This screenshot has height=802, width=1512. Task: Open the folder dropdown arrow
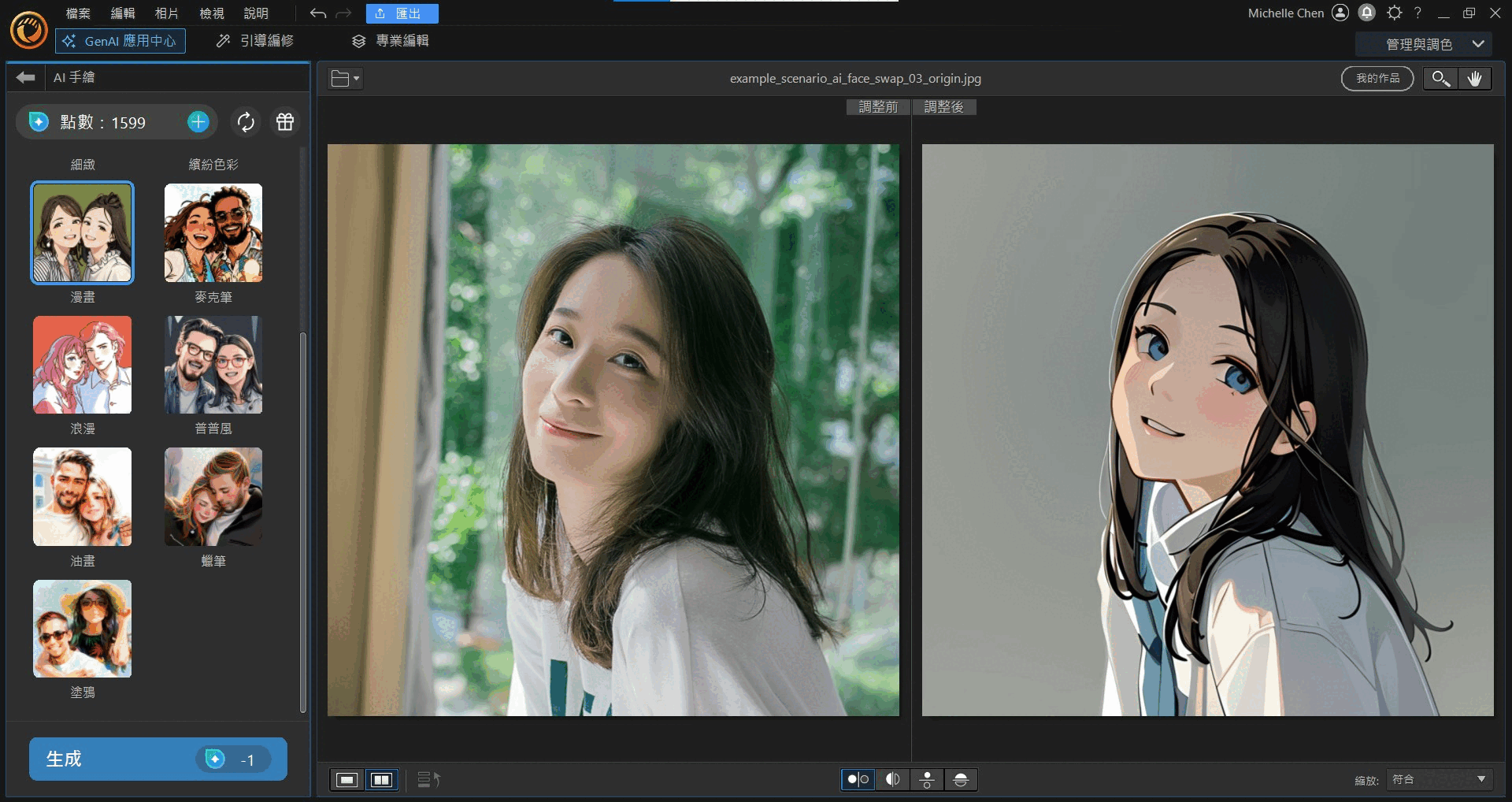356,79
